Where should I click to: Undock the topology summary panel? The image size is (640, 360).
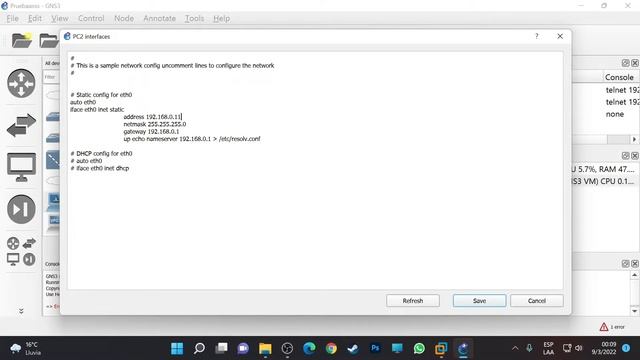tap(625, 63)
